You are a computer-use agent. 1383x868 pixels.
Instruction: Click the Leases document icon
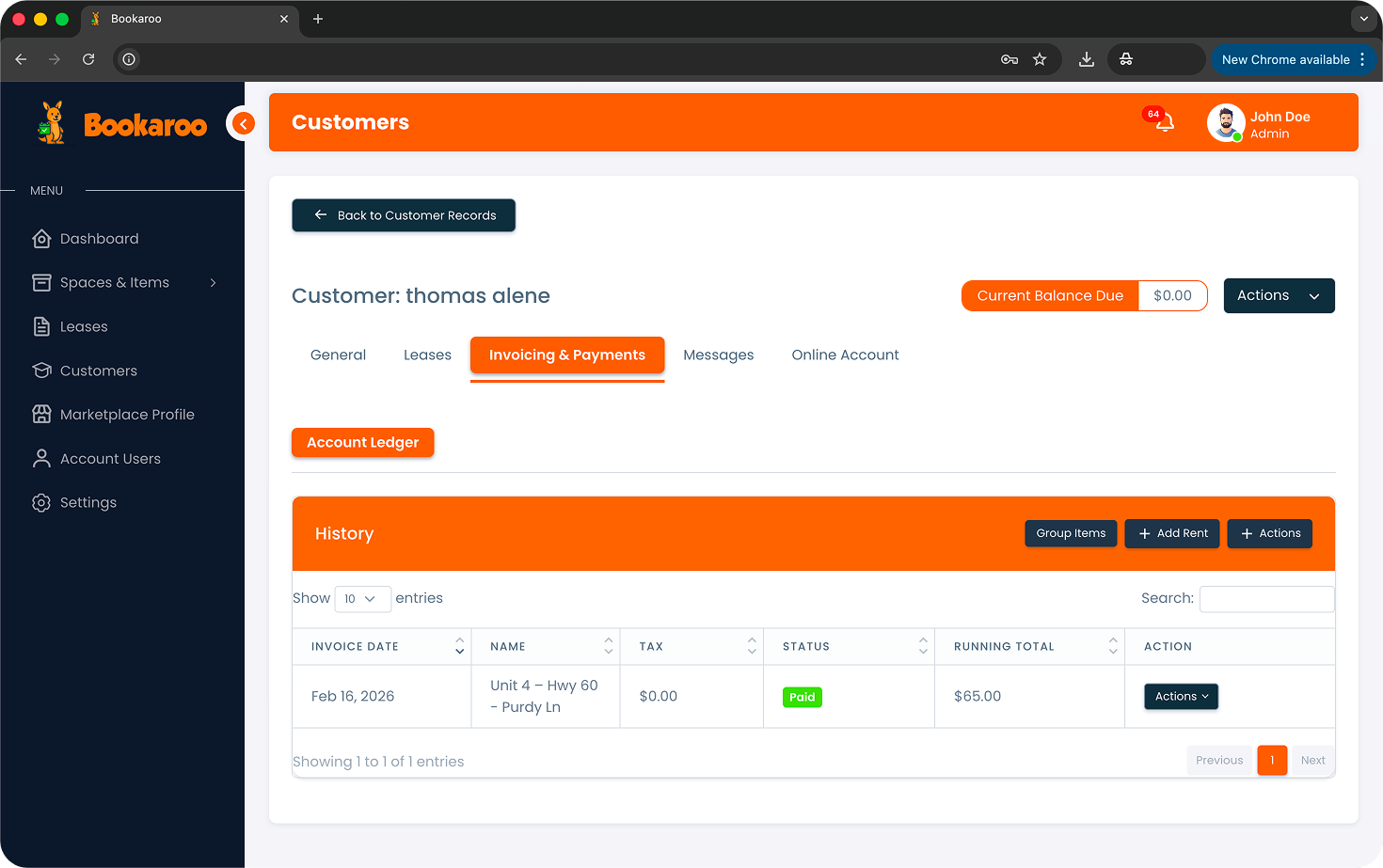[41, 326]
